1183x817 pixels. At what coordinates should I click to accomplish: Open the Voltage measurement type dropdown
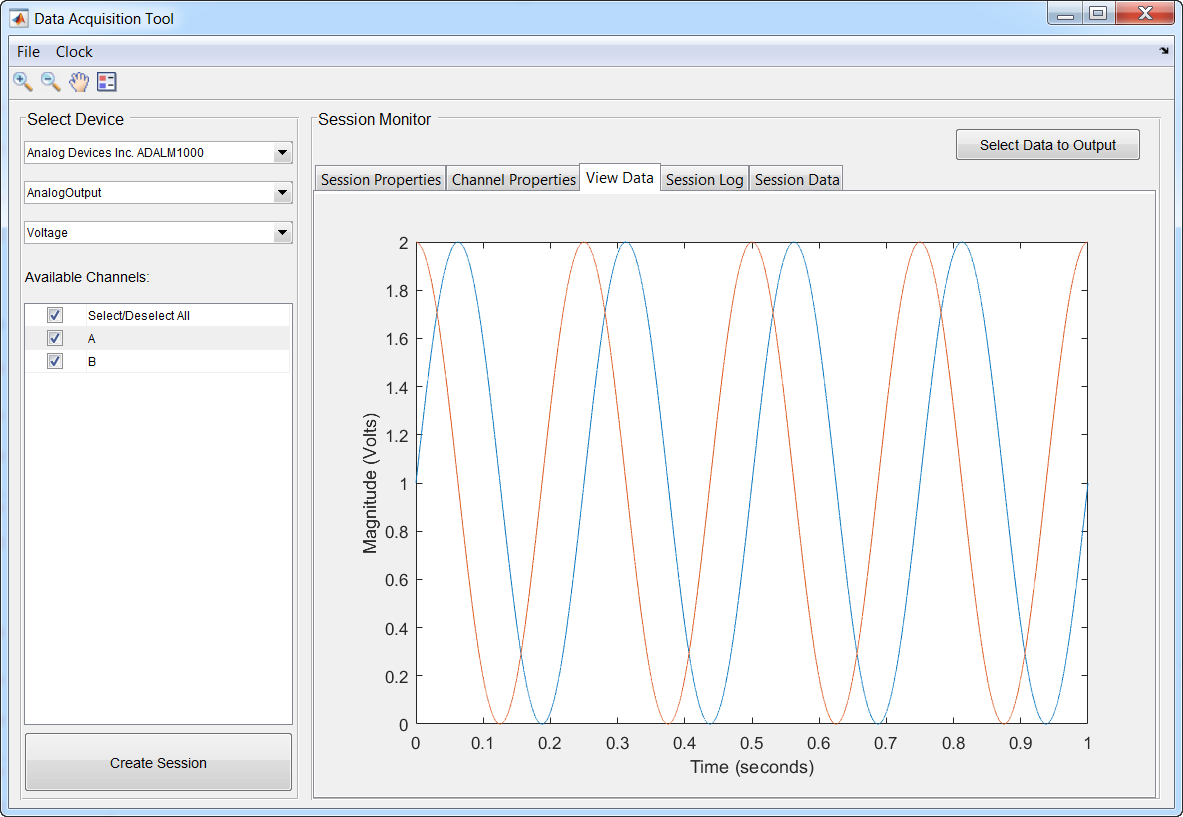[283, 233]
